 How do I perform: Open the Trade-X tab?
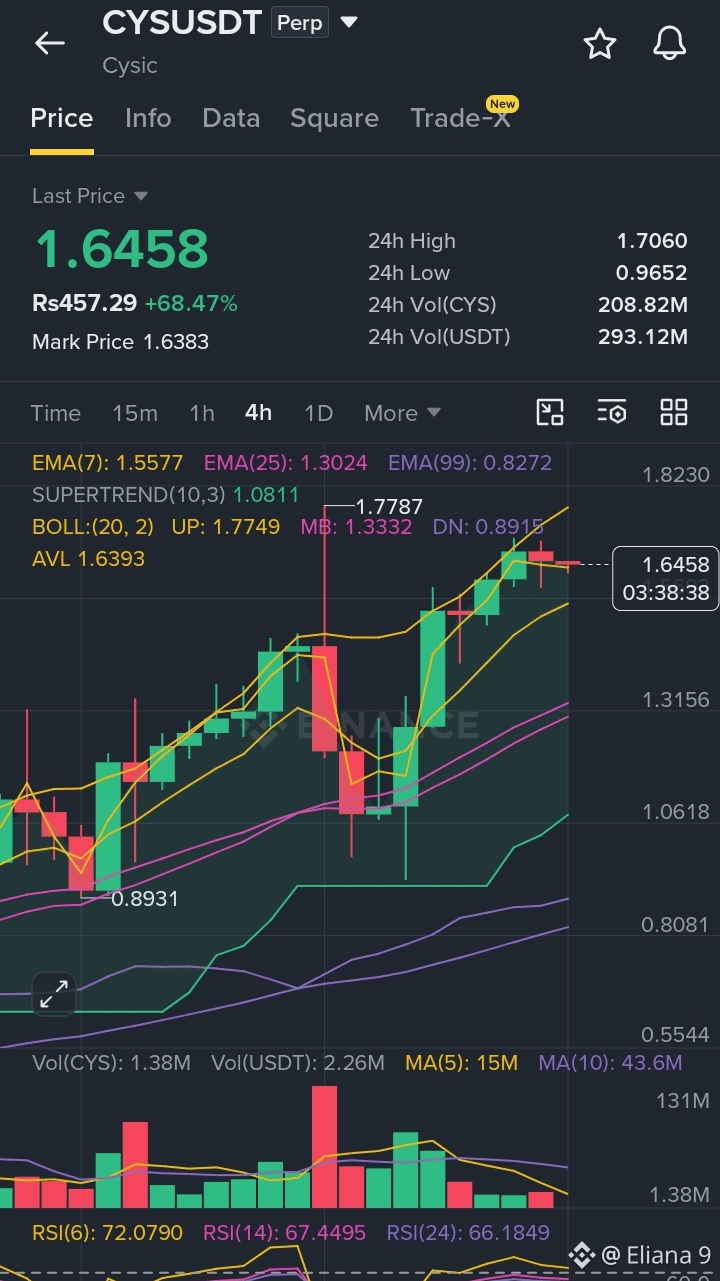(460, 118)
